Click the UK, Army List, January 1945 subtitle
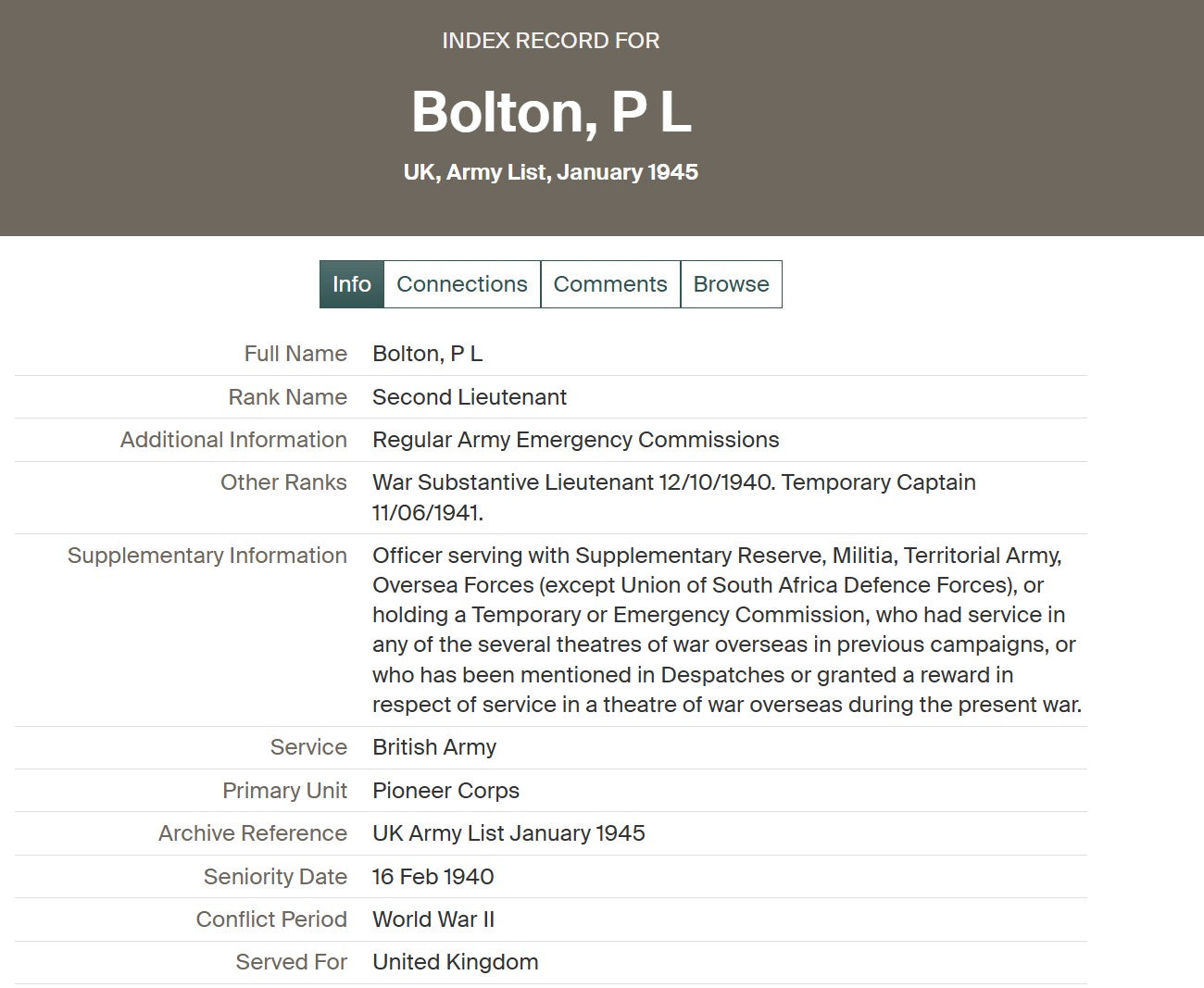Screen dimensions: 1204x988 (x=551, y=172)
